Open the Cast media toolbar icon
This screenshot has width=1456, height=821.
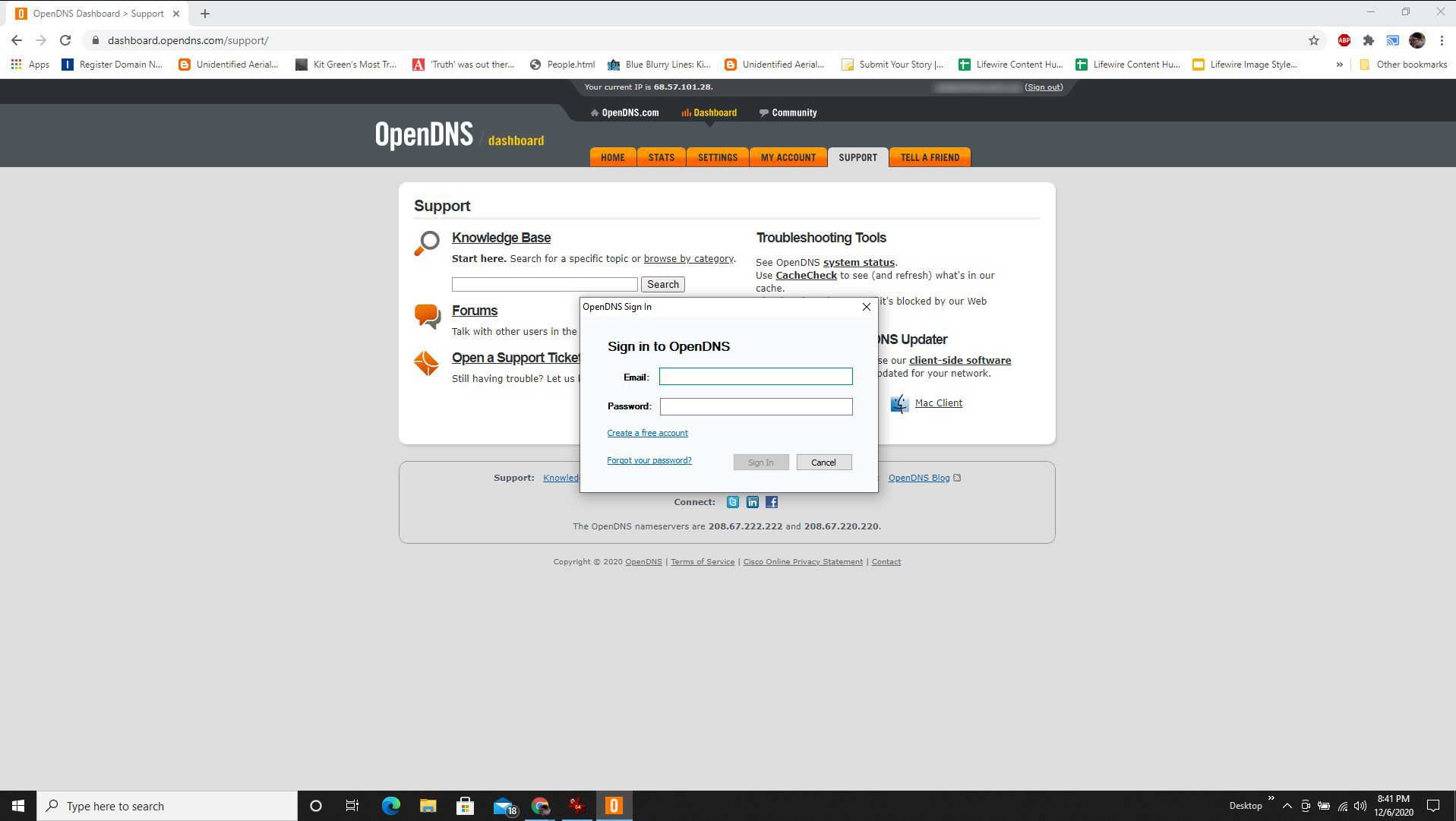[1392, 40]
